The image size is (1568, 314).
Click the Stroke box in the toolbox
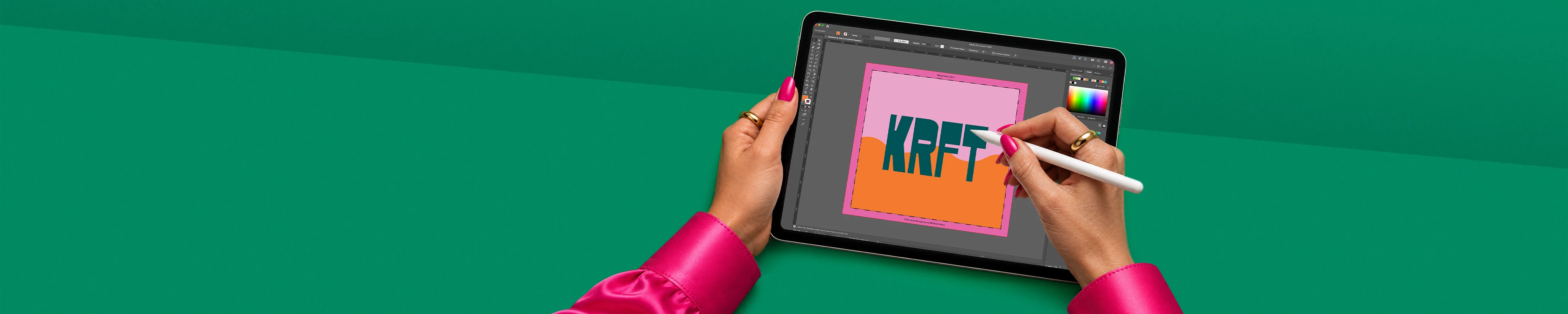[807, 101]
